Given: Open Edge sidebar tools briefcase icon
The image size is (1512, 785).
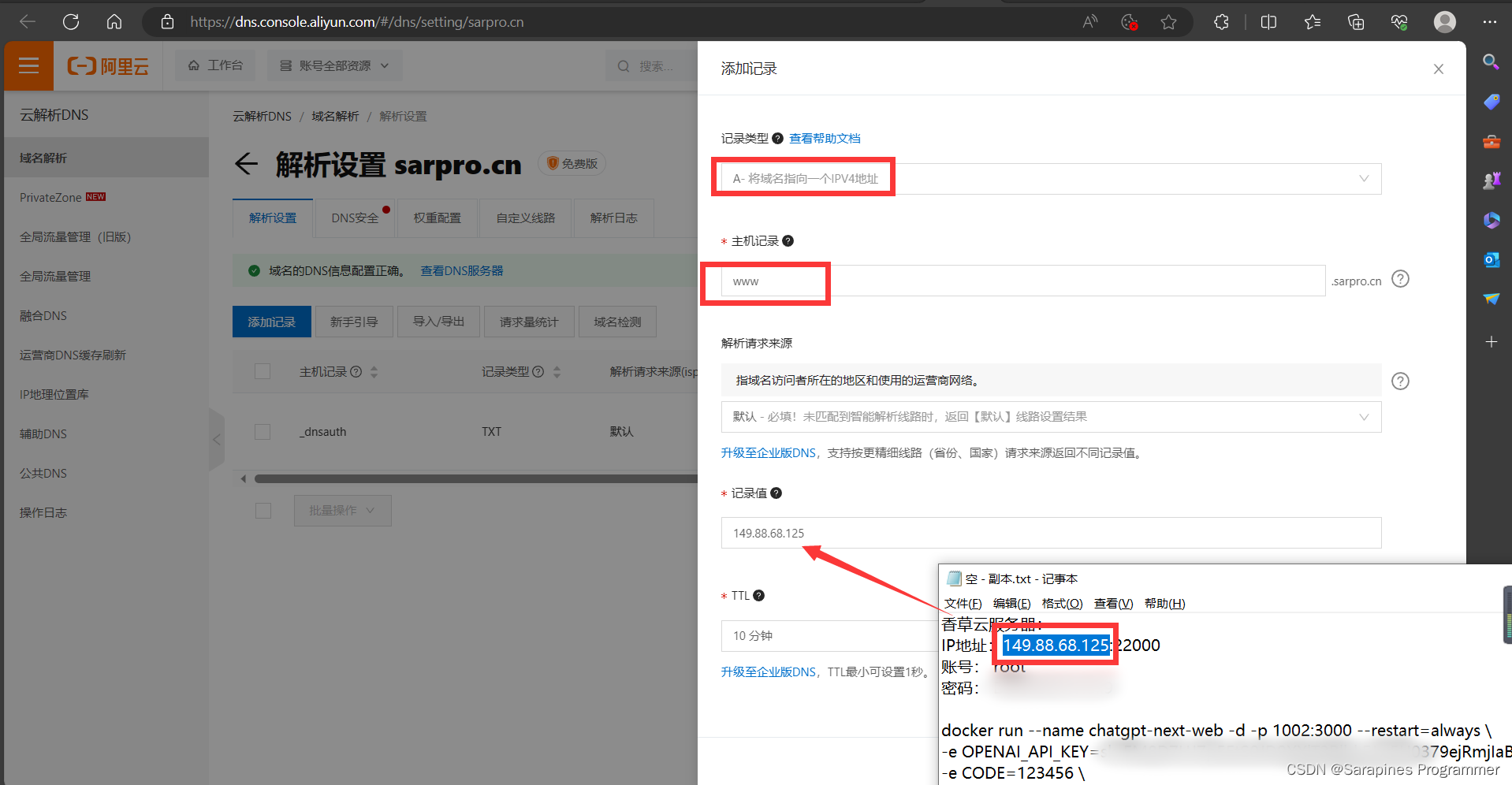Looking at the screenshot, I should click(x=1491, y=142).
